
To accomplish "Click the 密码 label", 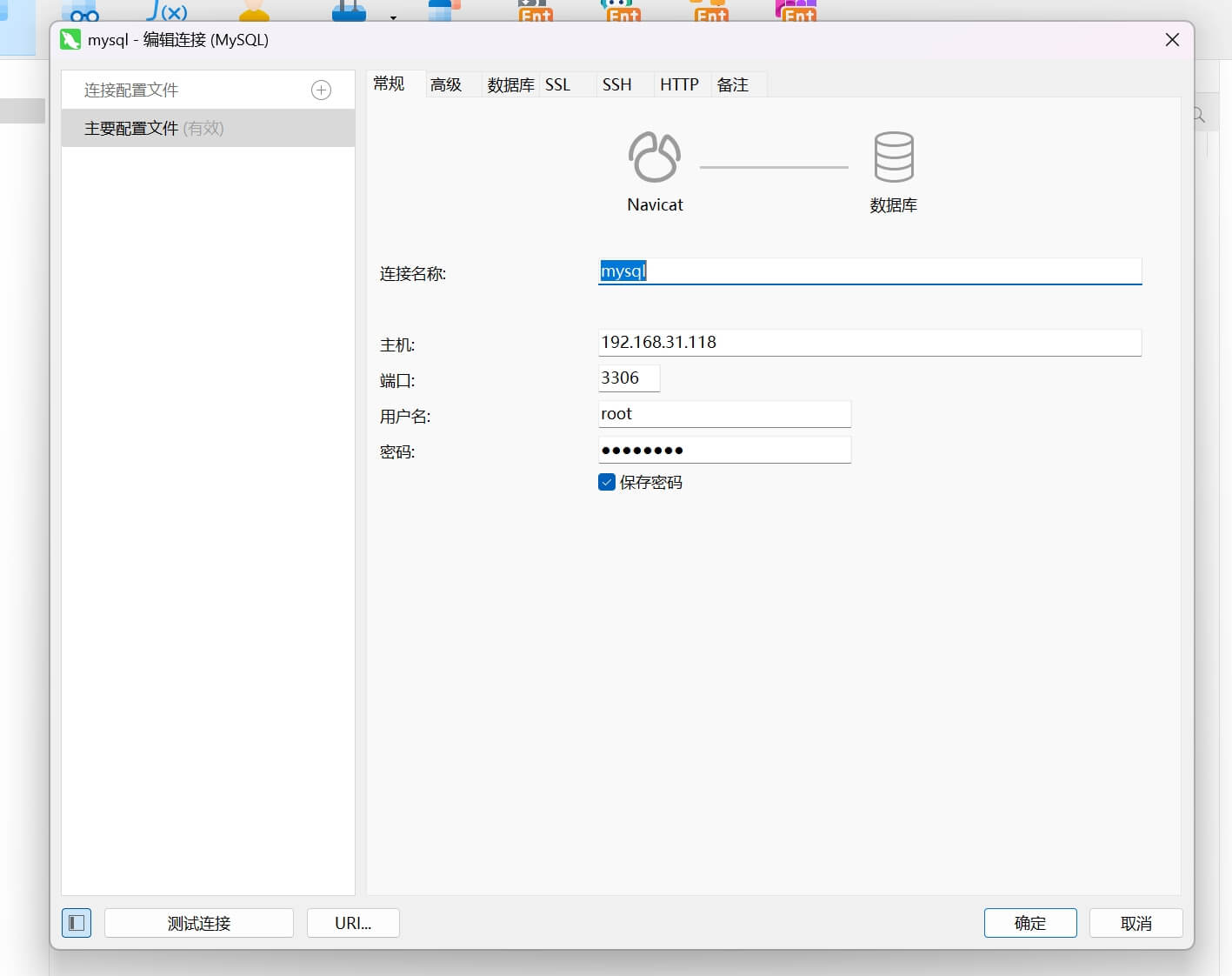I will [x=397, y=452].
